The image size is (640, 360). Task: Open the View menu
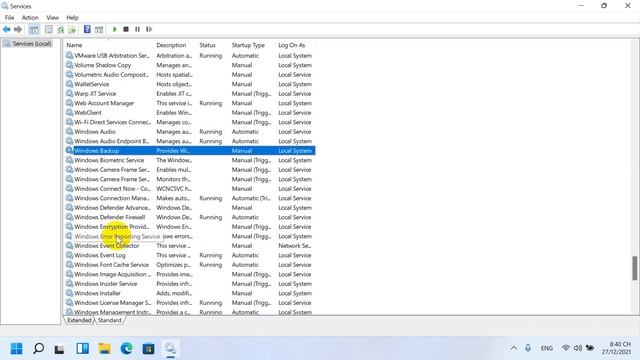[x=52, y=18]
